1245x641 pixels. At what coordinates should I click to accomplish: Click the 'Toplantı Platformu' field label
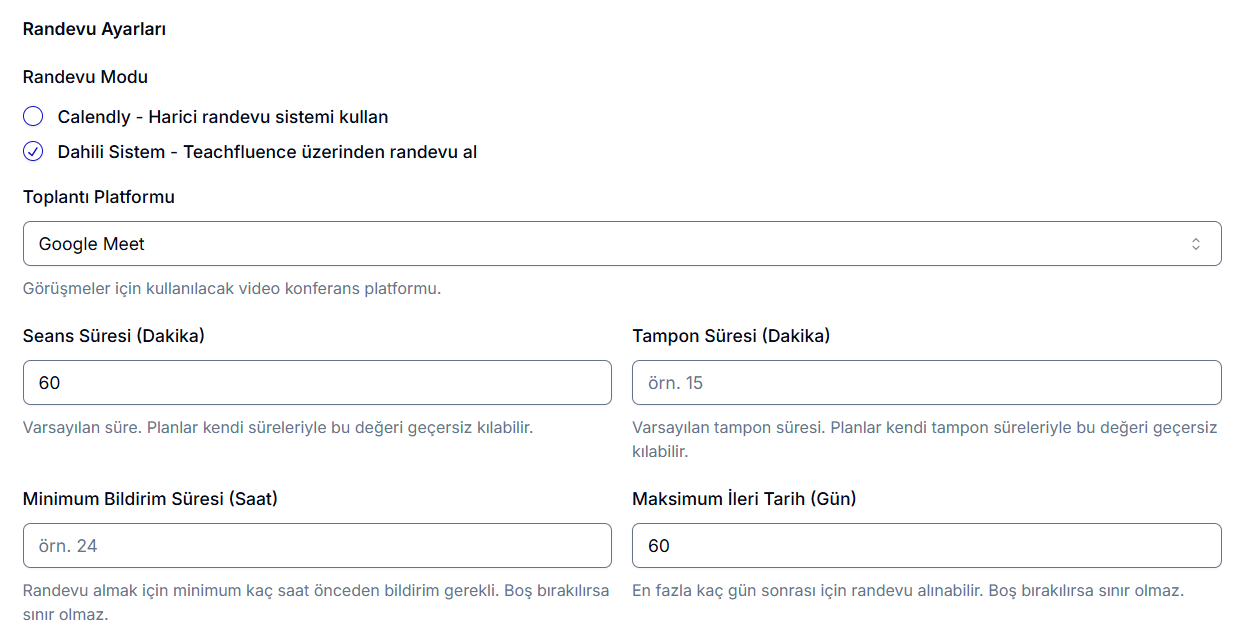click(x=99, y=197)
